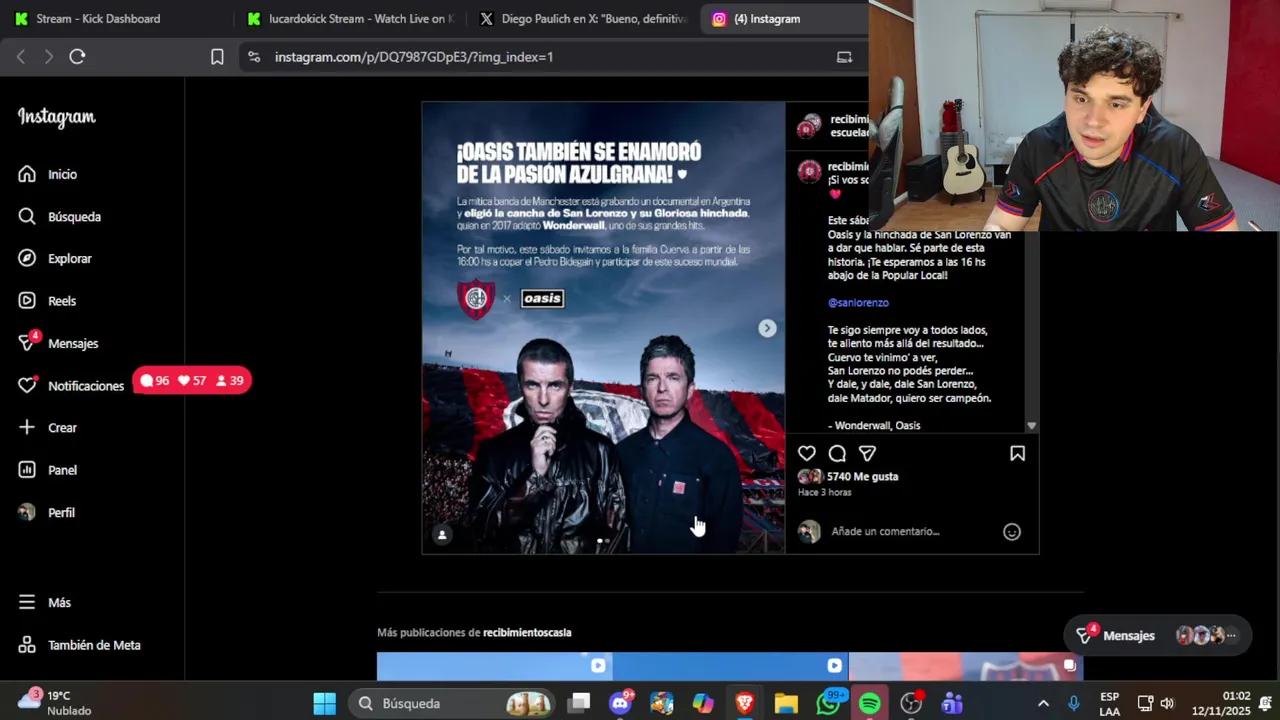View site information icon beside URL
The image size is (1280, 720).
(x=254, y=57)
